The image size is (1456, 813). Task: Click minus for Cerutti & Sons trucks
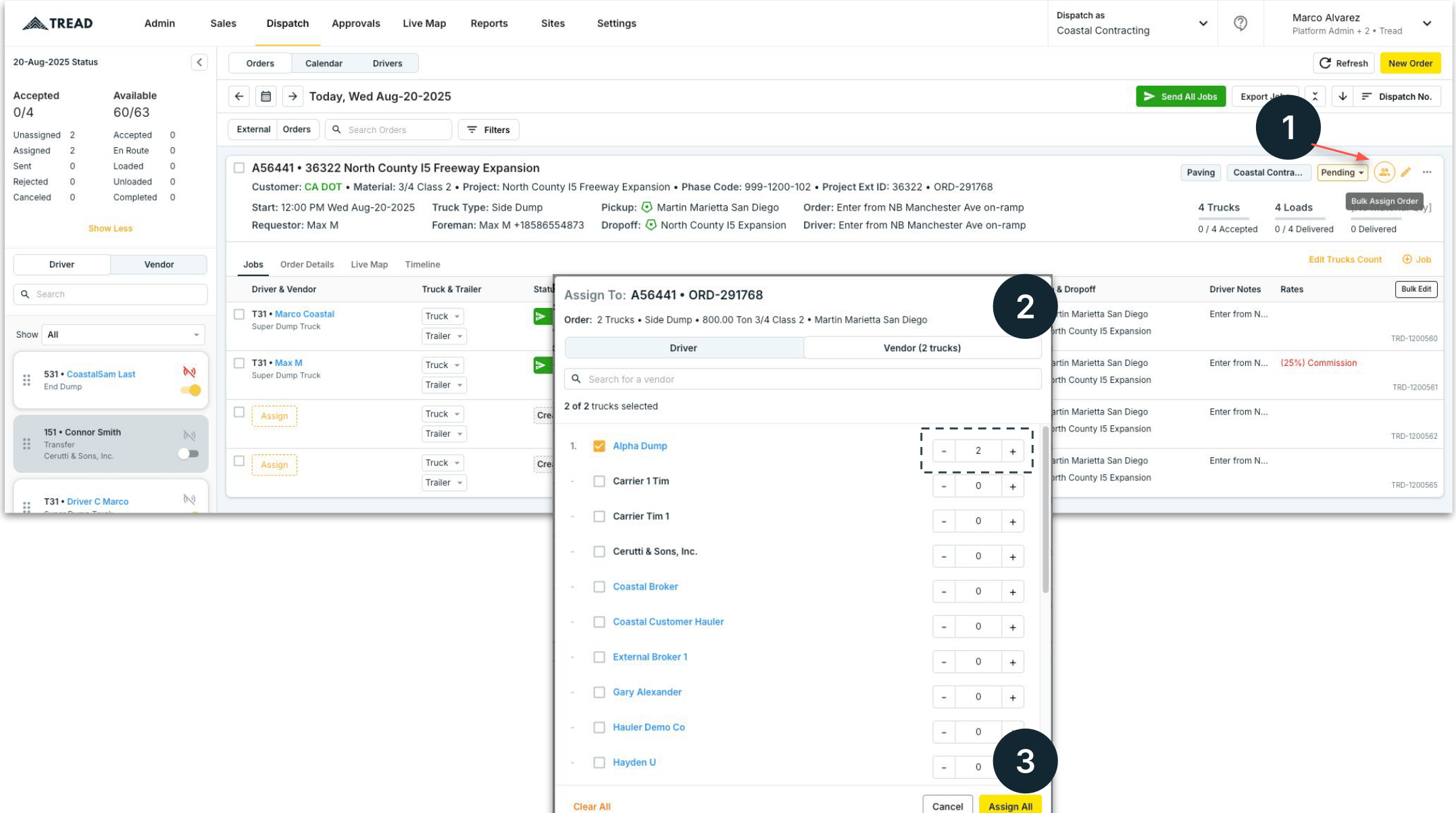coord(944,556)
